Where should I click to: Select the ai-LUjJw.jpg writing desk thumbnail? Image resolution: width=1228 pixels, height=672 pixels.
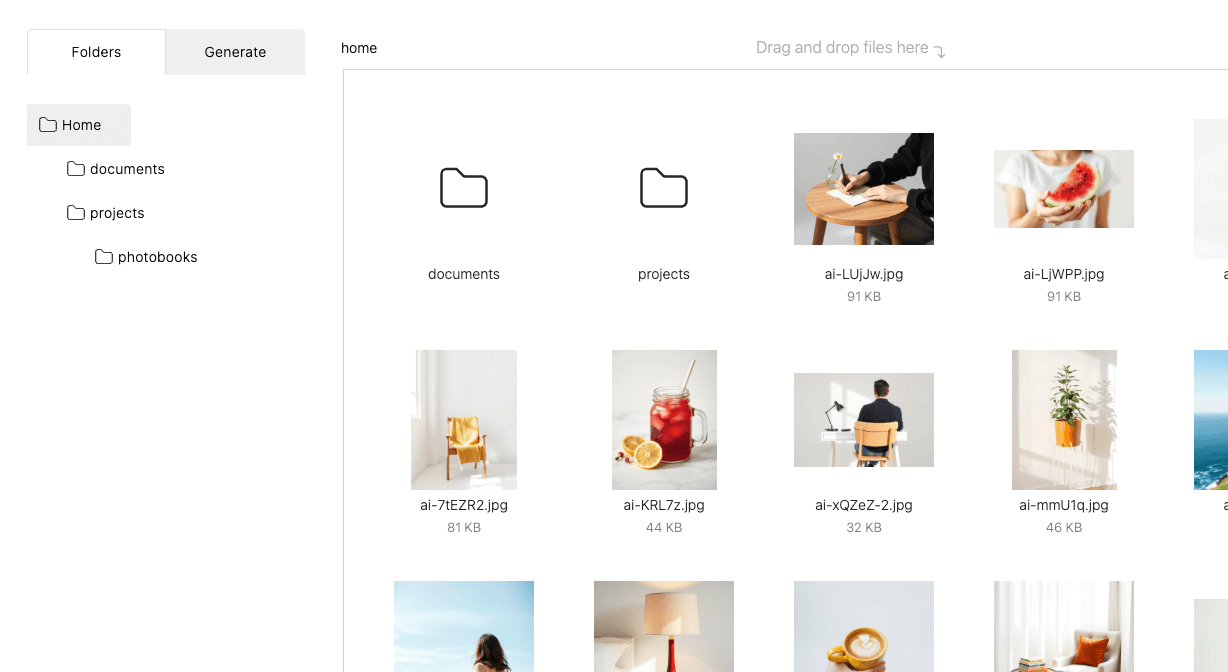pos(864,189)
